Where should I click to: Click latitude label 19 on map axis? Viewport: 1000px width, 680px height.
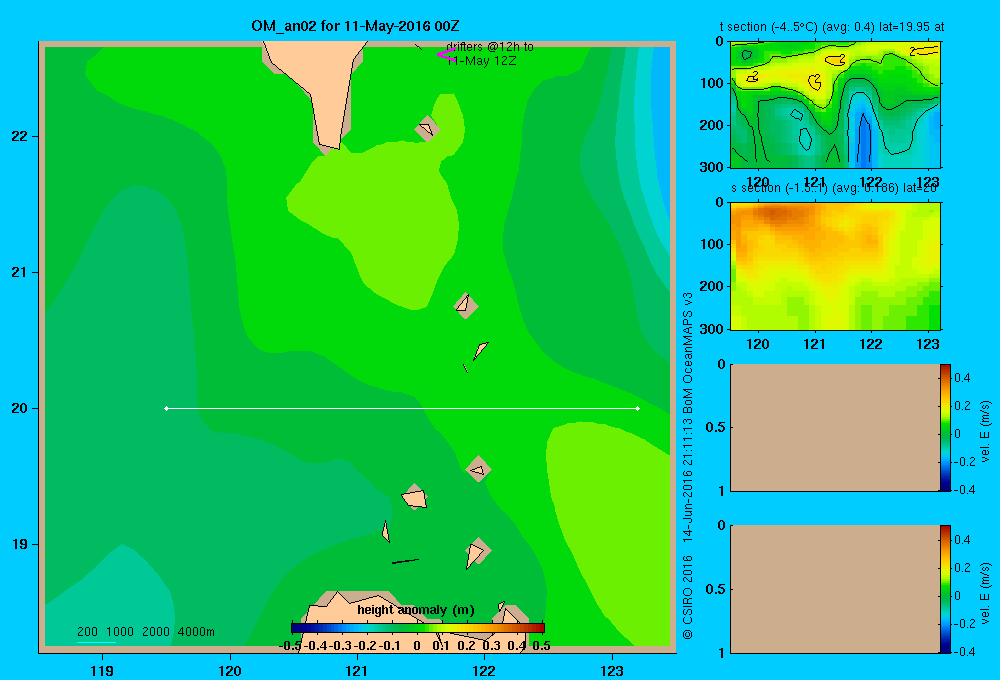click(19, 544)
